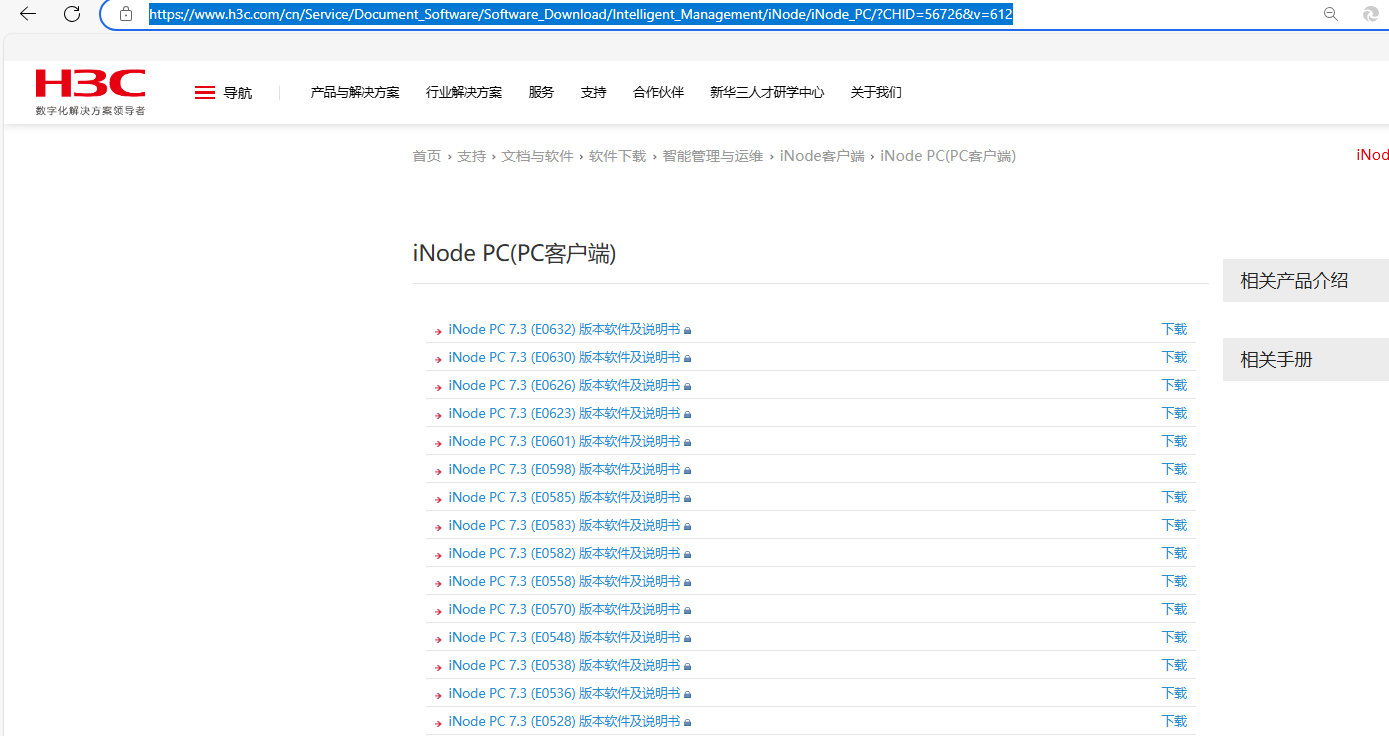Open iNode PC 7.3 (E0623) 版本软件及说明书
Viewport: 1389px width, 736px height.
(564, 413)
